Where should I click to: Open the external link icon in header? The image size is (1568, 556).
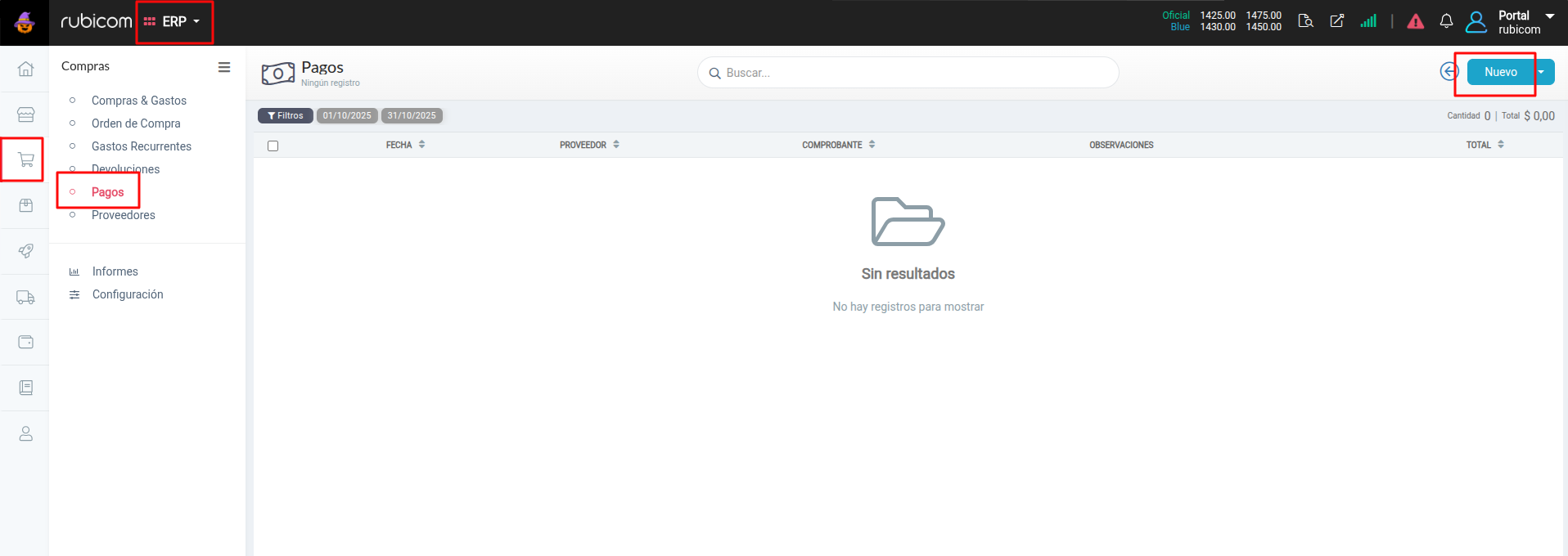pos(1337,21)
